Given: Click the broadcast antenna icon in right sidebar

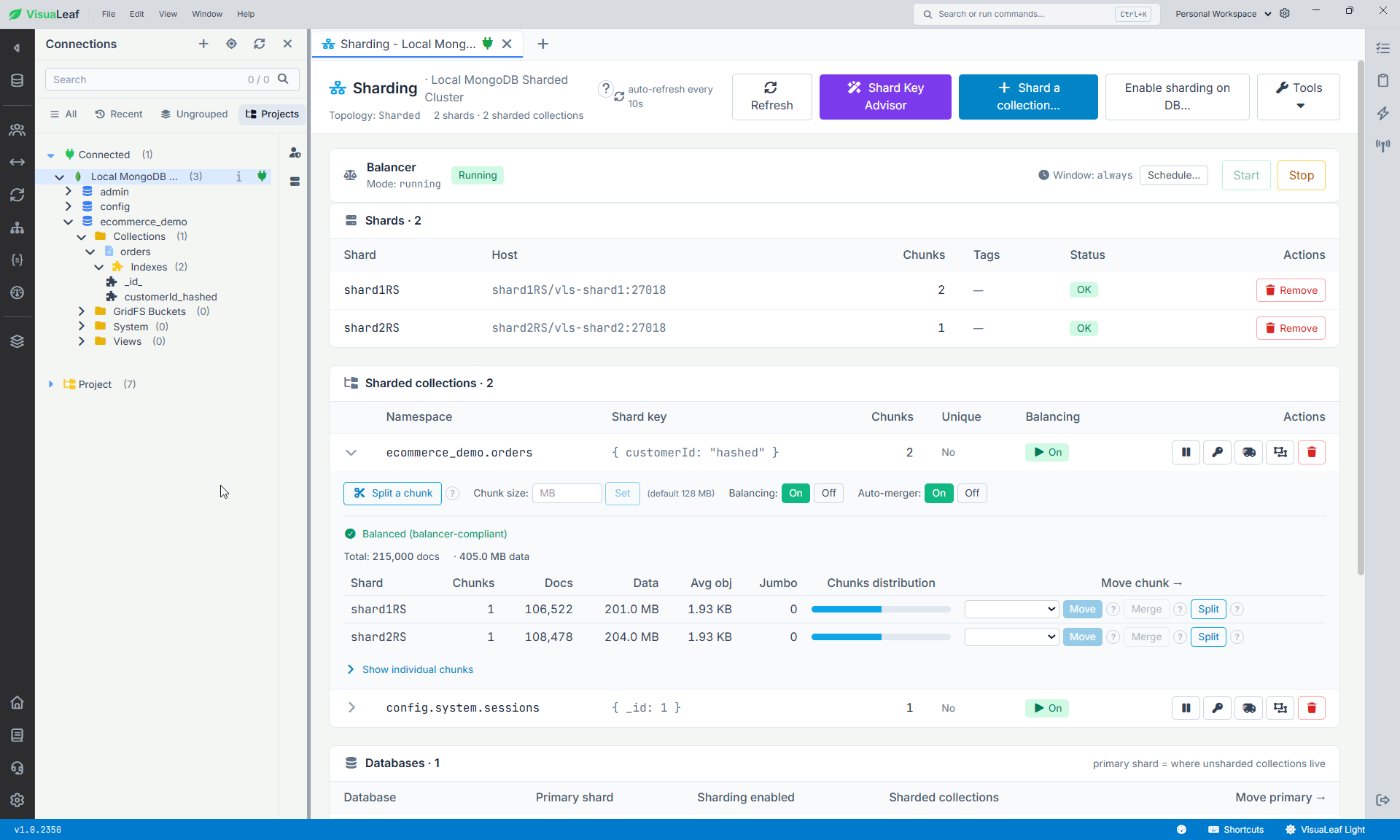Looking at the screenshot, I should coord(1382,146).
